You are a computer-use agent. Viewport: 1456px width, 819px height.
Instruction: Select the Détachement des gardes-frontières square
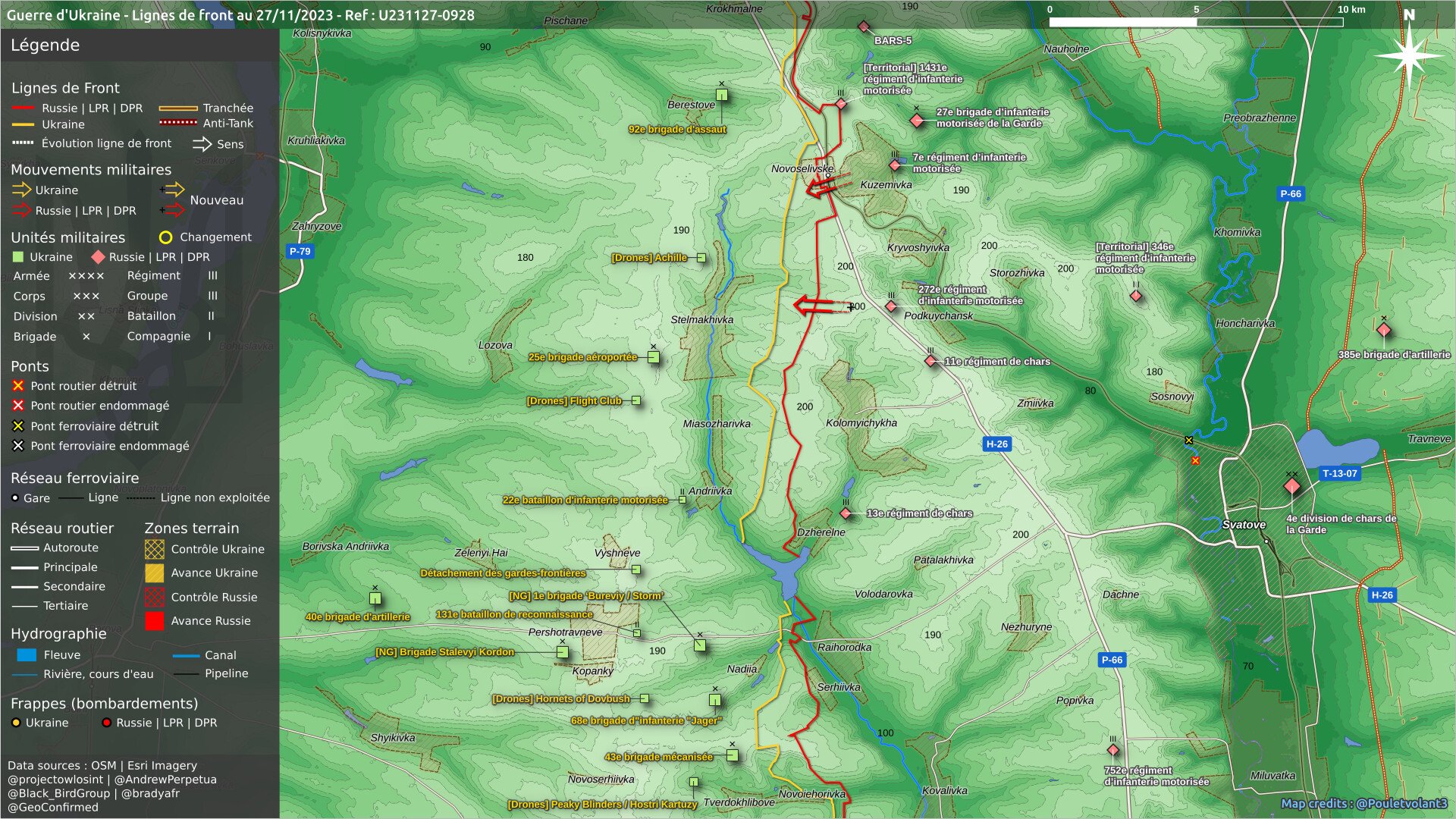coord(636,570)
